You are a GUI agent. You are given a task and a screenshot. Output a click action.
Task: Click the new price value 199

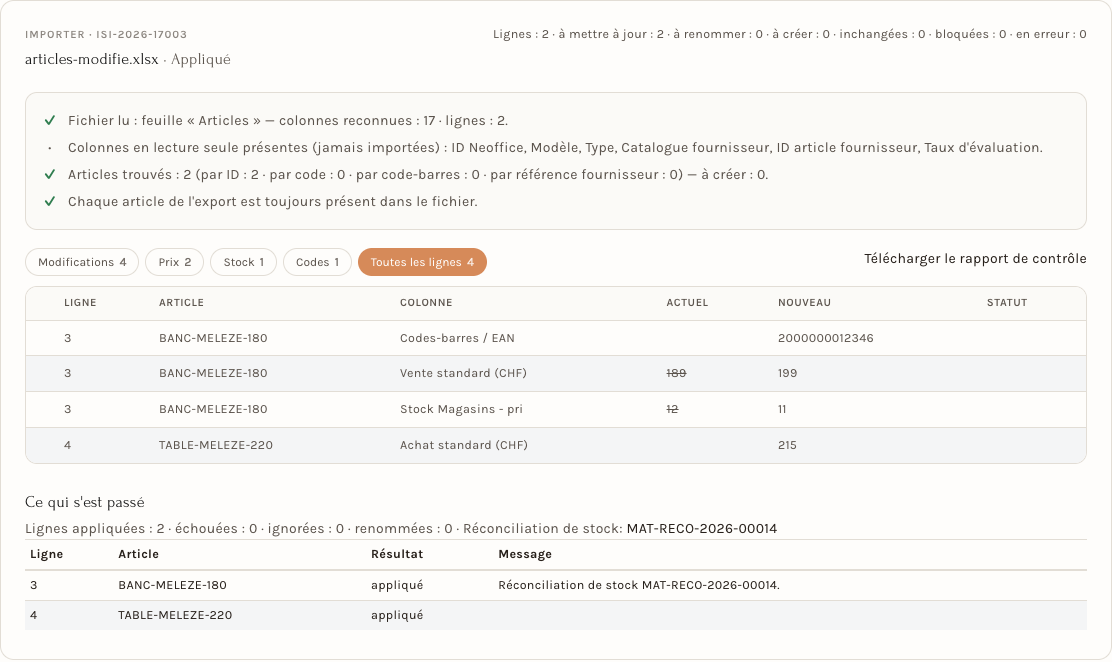click(787, 373)
